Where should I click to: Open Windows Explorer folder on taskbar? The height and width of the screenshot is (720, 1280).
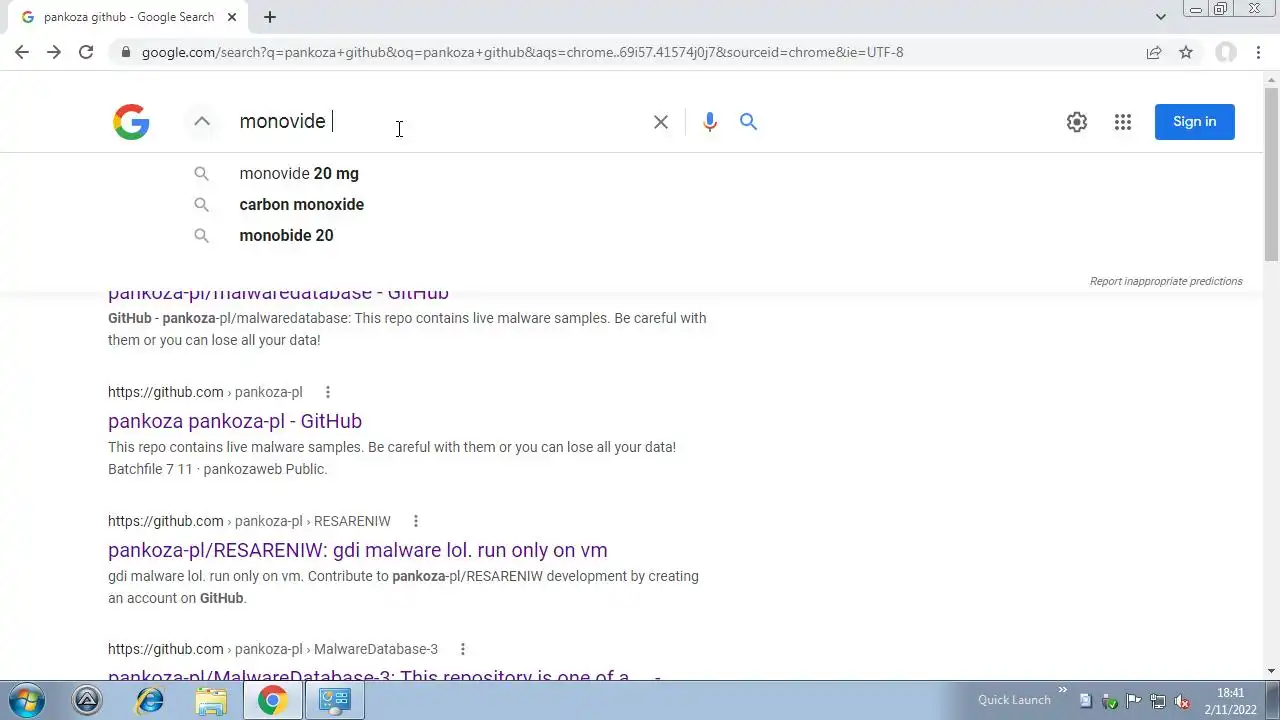click(x=211, y=701)
